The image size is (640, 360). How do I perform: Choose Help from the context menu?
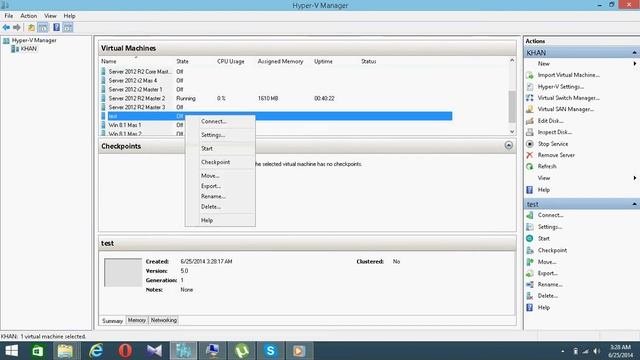coord(220,220)
